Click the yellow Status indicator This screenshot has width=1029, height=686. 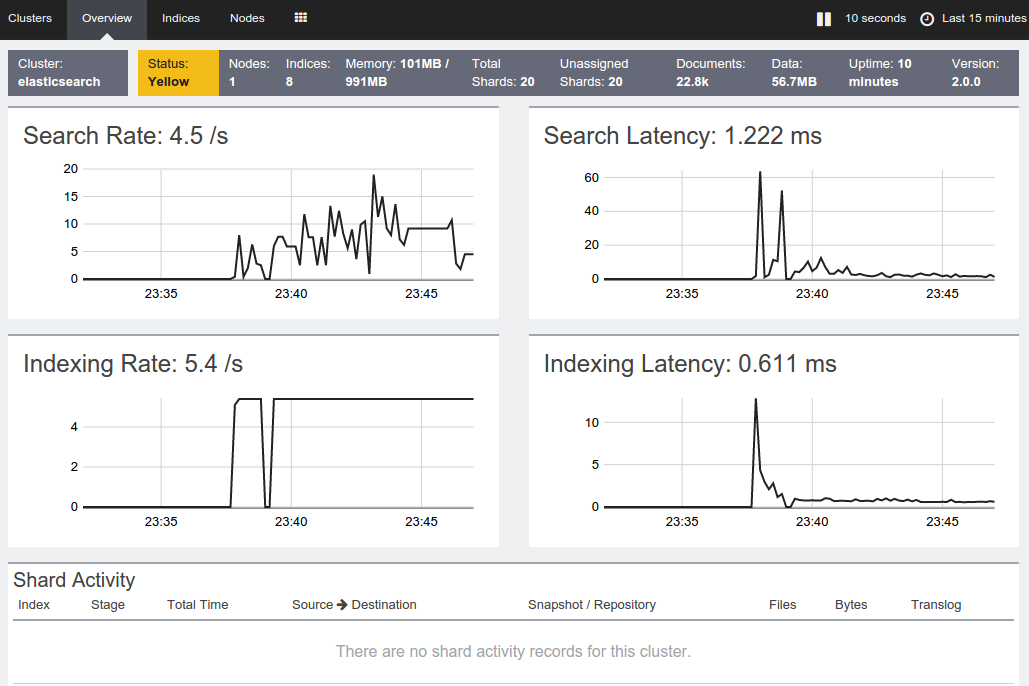[178, 73]
